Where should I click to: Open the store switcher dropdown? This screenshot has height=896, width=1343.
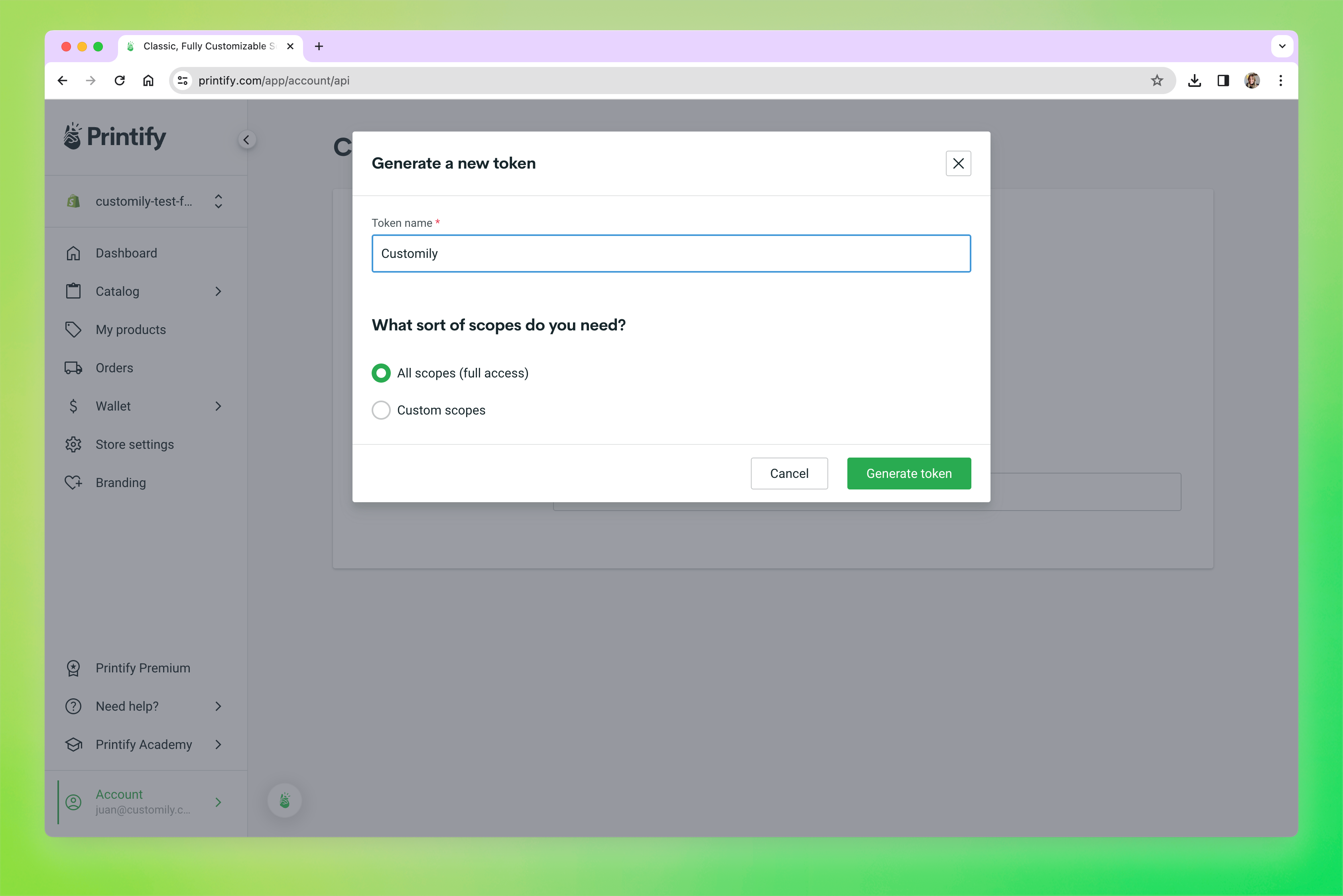point(218,201)
